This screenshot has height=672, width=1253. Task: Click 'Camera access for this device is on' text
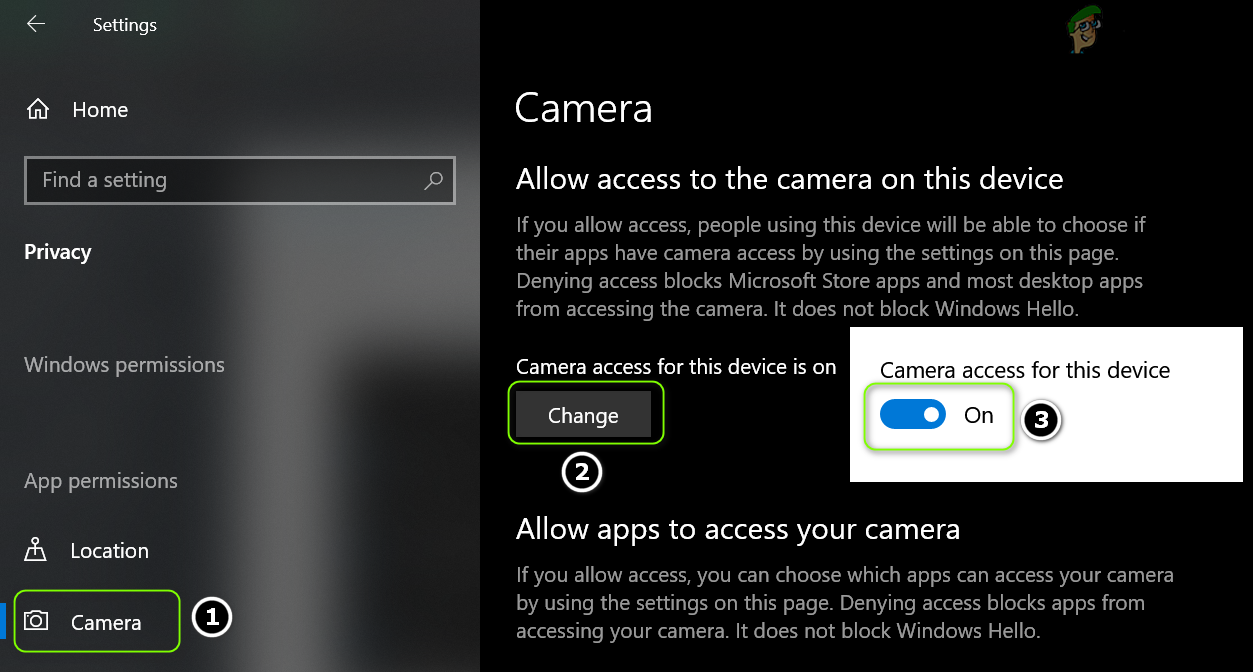pos(676,367)
